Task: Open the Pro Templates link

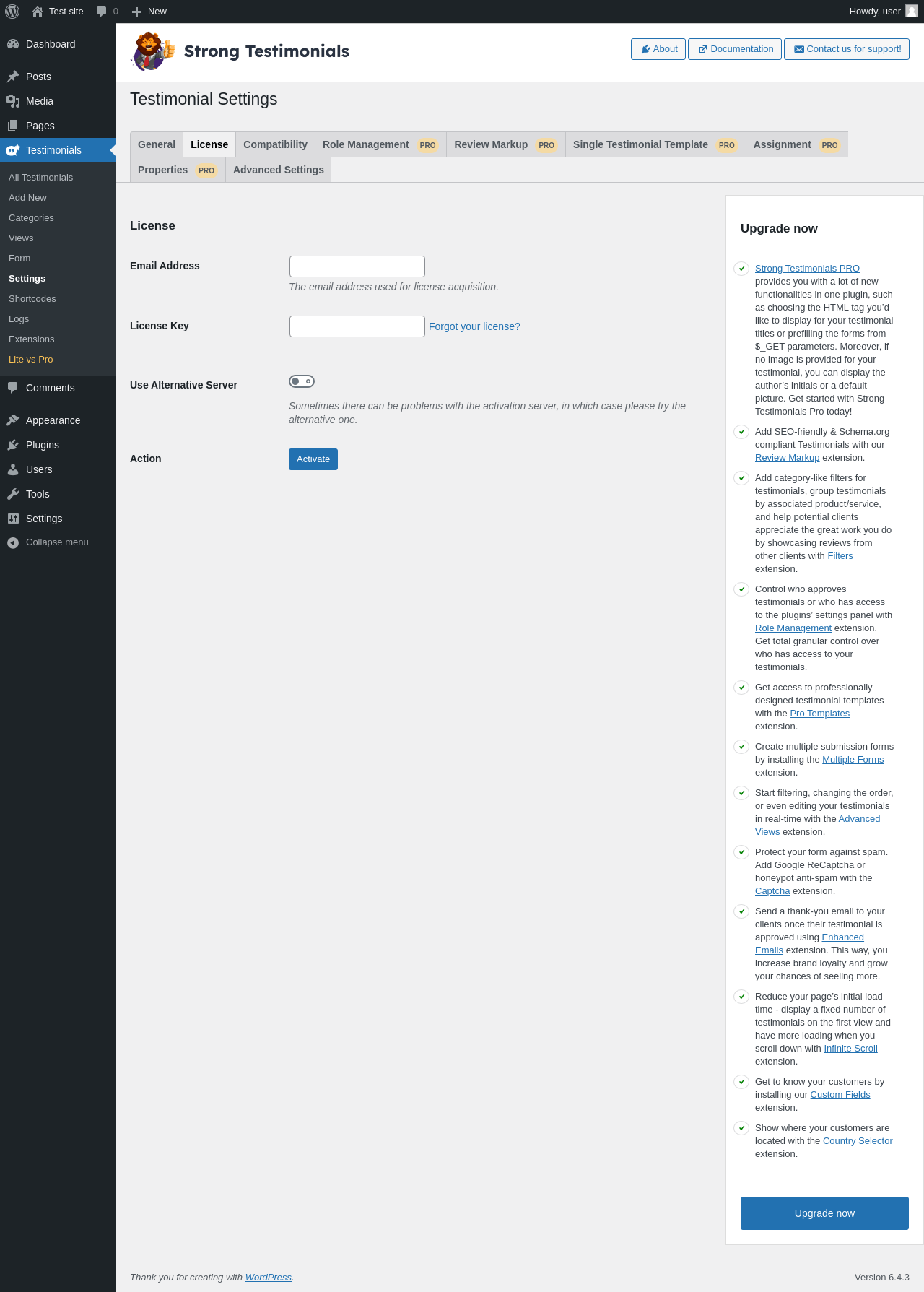Action: pos(819,714)
